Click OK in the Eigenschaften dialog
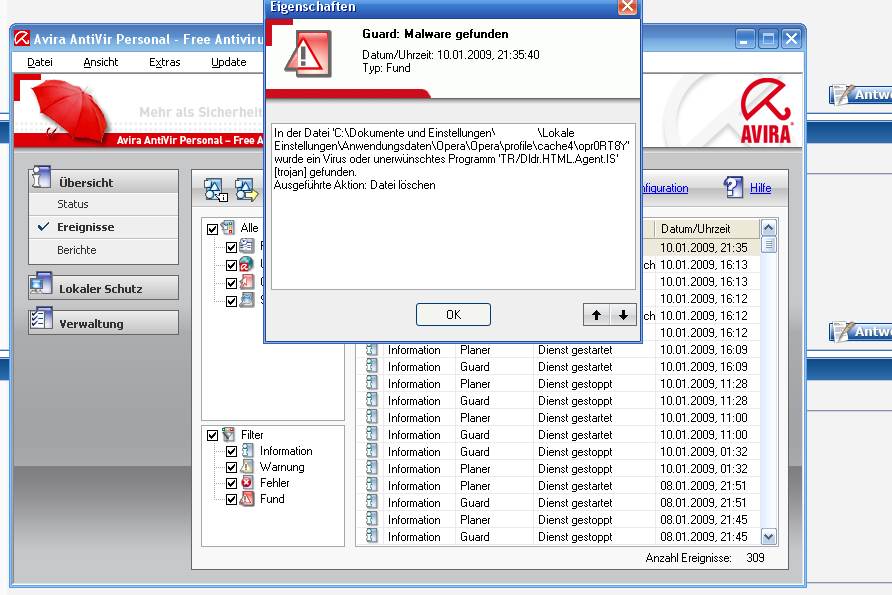 click(x=453, y=315)
